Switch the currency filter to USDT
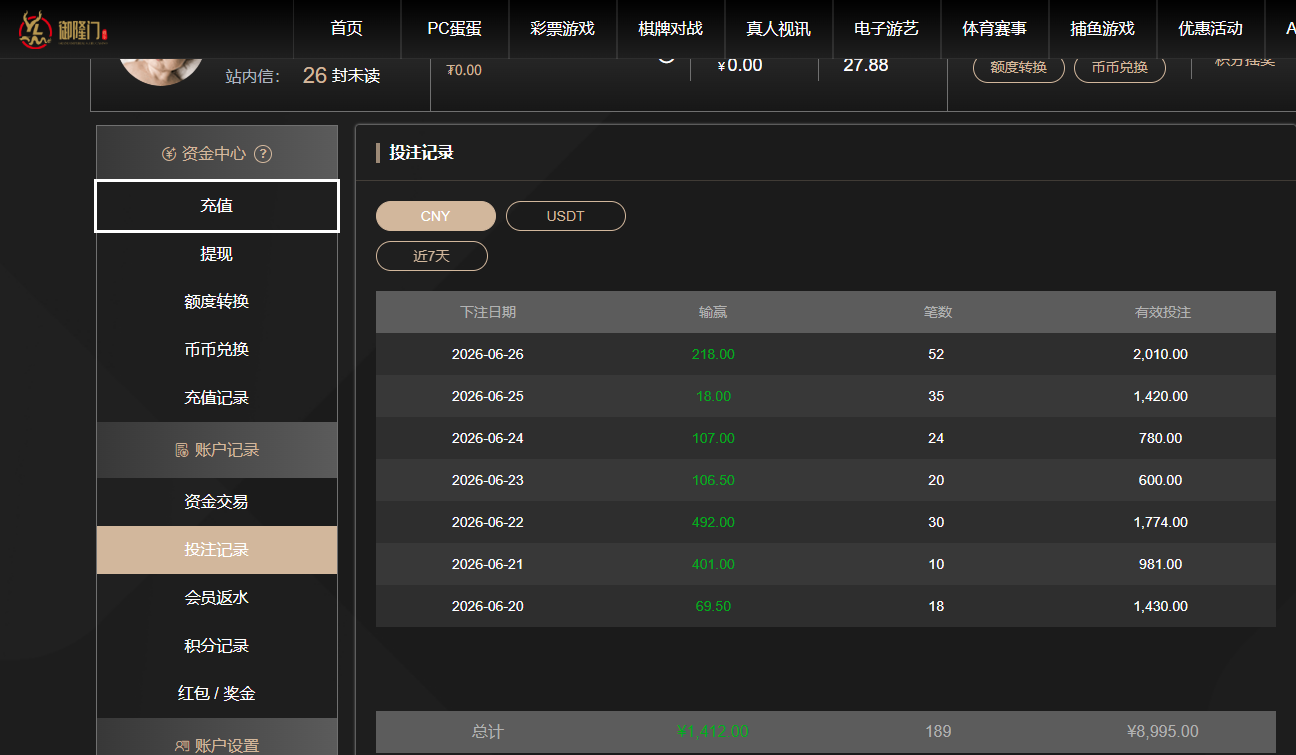The width and height of the screenshot is (1296, 755). [x=566, y=216]
